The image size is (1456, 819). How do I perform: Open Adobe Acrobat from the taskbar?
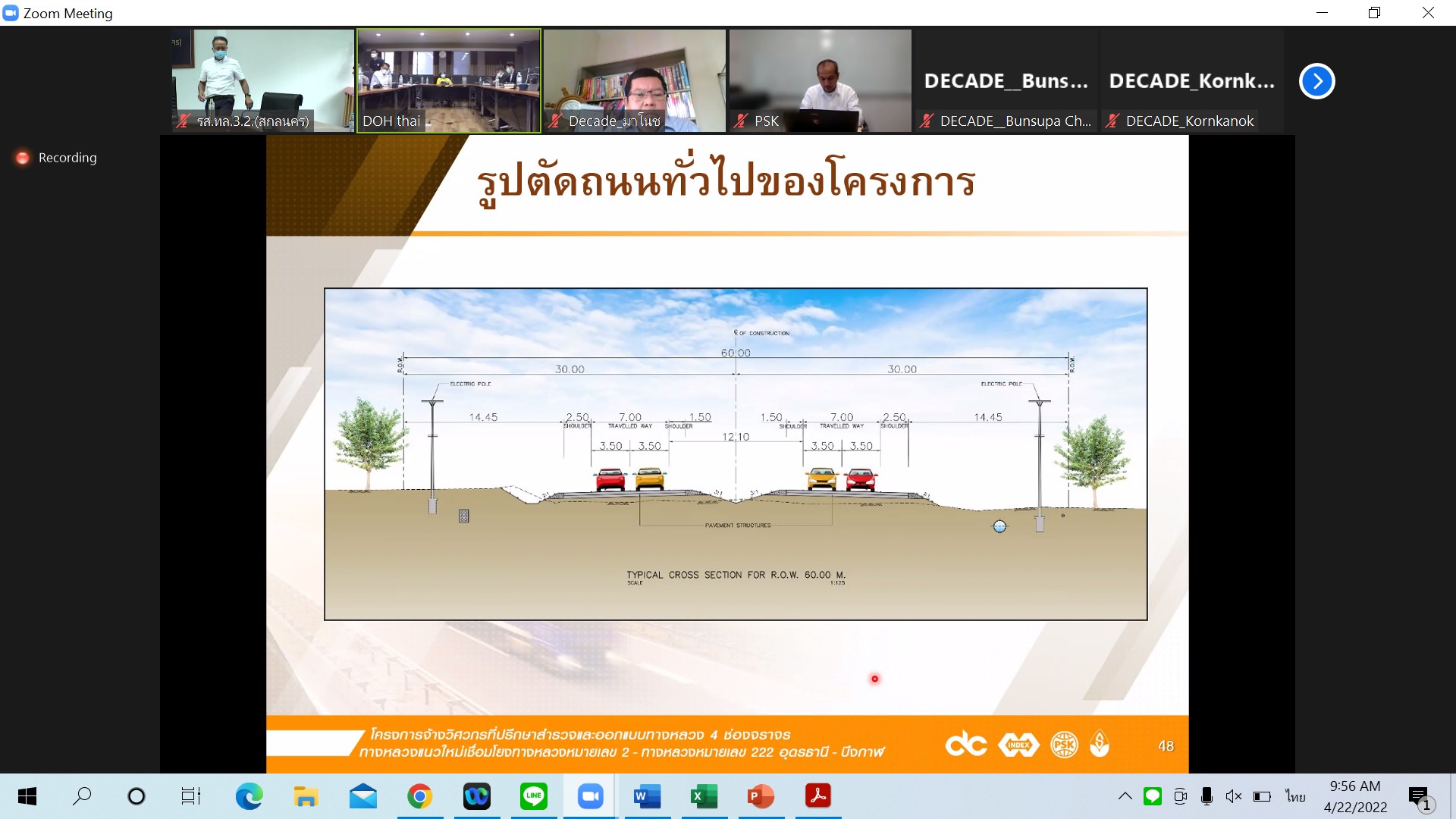[817, 796]
